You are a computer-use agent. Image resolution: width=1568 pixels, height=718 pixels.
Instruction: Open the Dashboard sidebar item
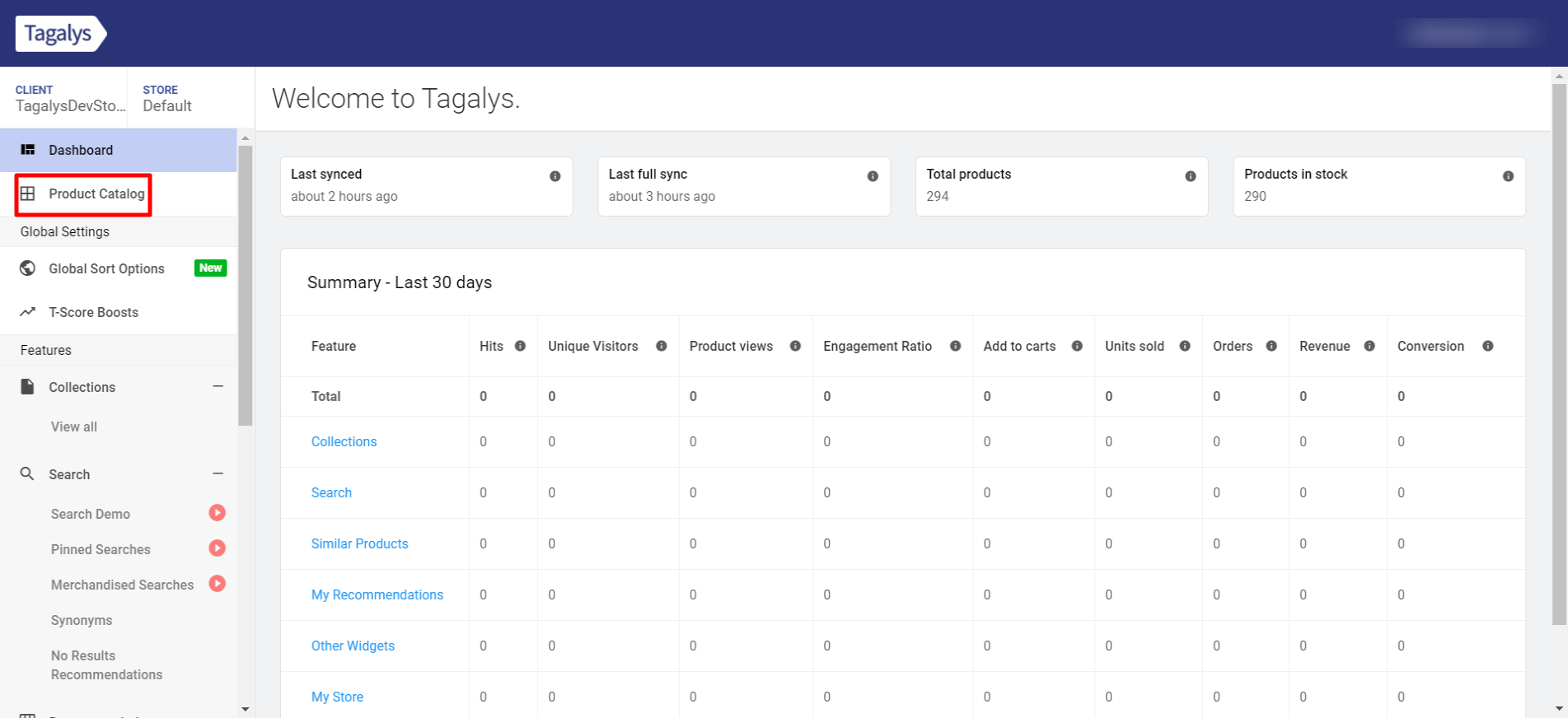[119, 150]
